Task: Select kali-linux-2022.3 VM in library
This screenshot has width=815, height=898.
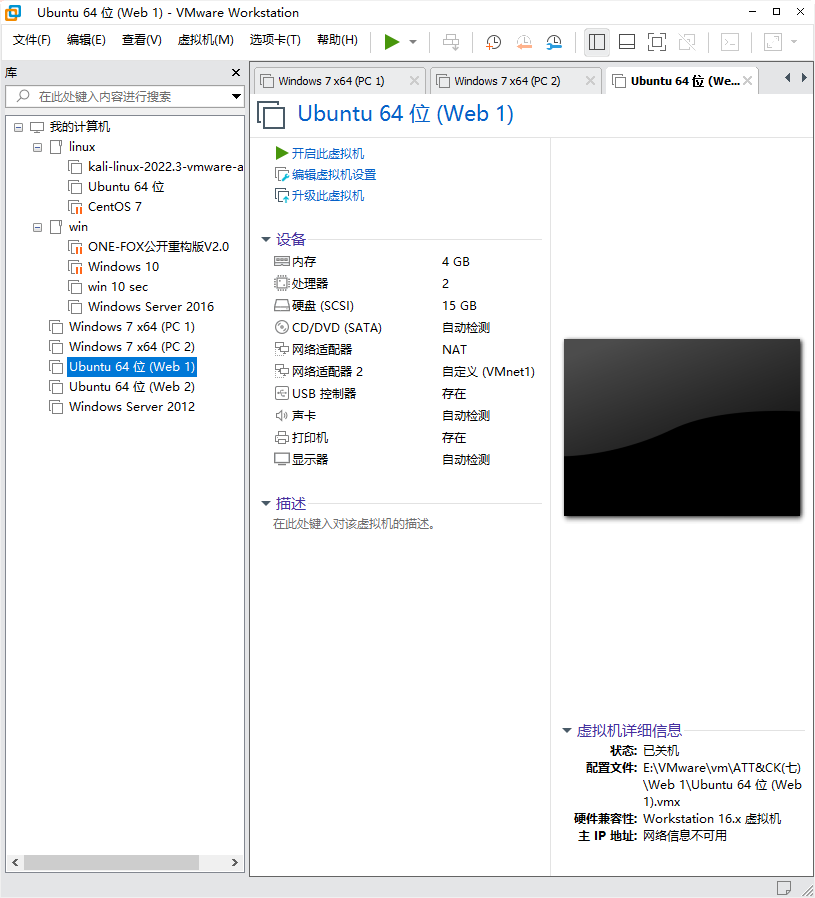Action: (155, 167)
